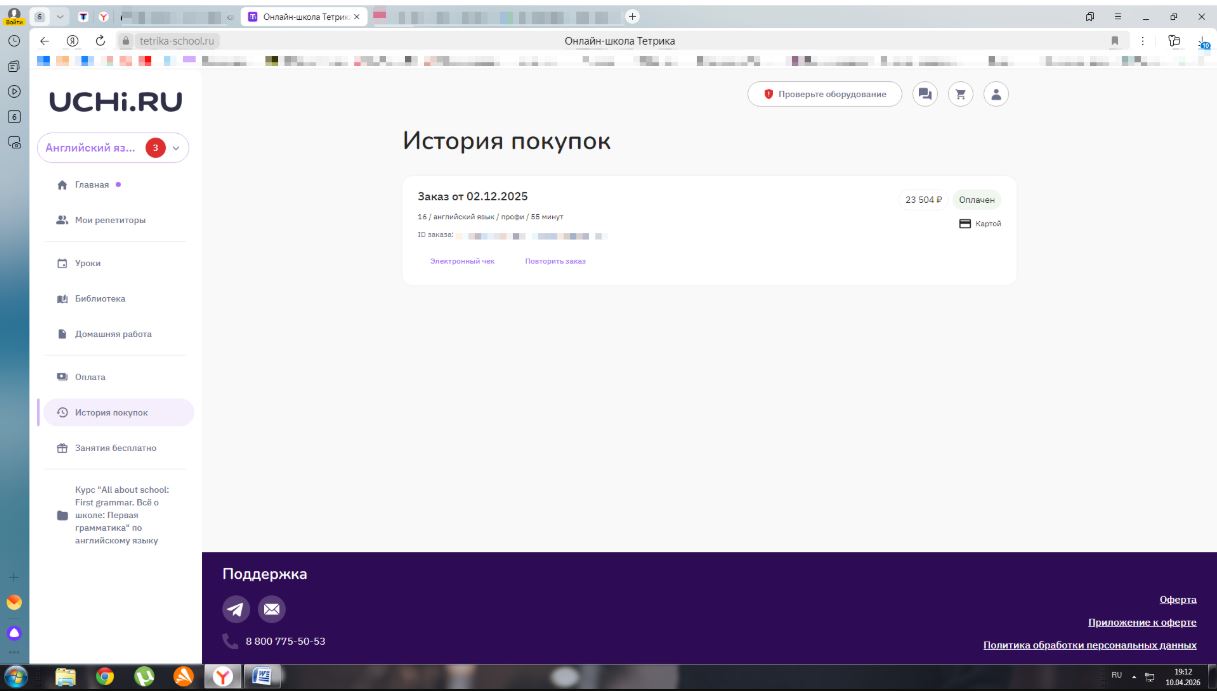The image size is (1217, 691).
Task: Open the user profile icon
Action: (x=996, y=94)
